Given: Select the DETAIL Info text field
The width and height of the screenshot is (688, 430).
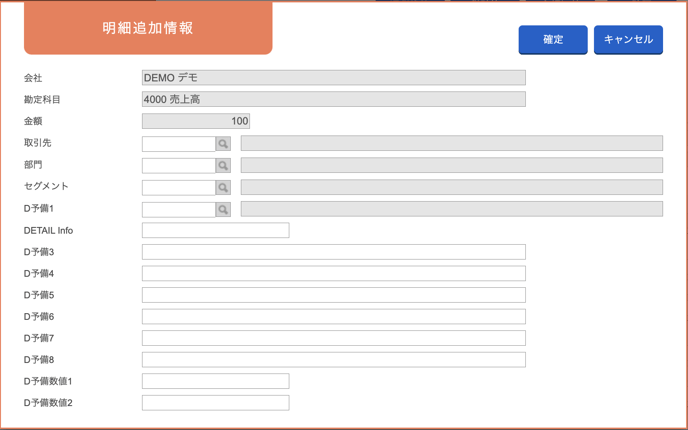Looking at the screenshot, I should click(215, 230).
